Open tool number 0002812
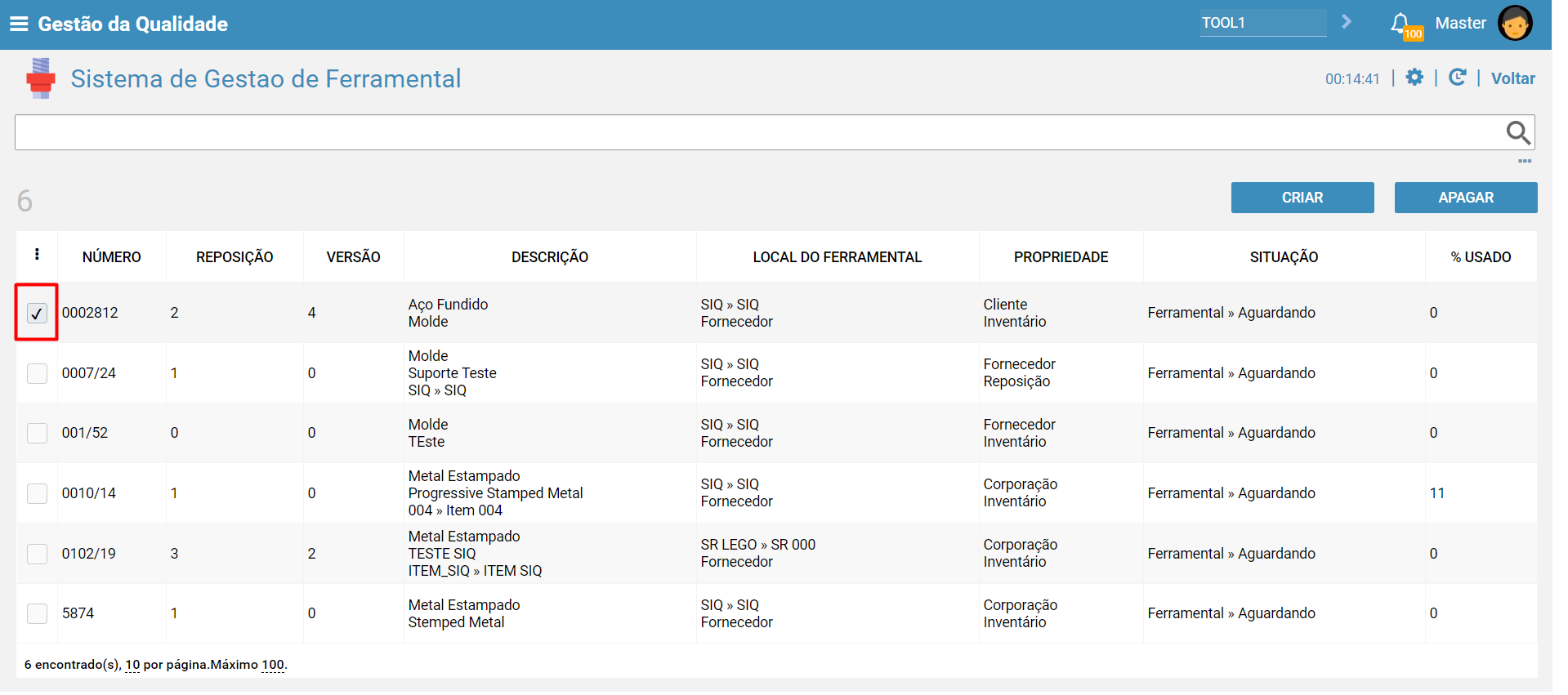 [90, 313]
